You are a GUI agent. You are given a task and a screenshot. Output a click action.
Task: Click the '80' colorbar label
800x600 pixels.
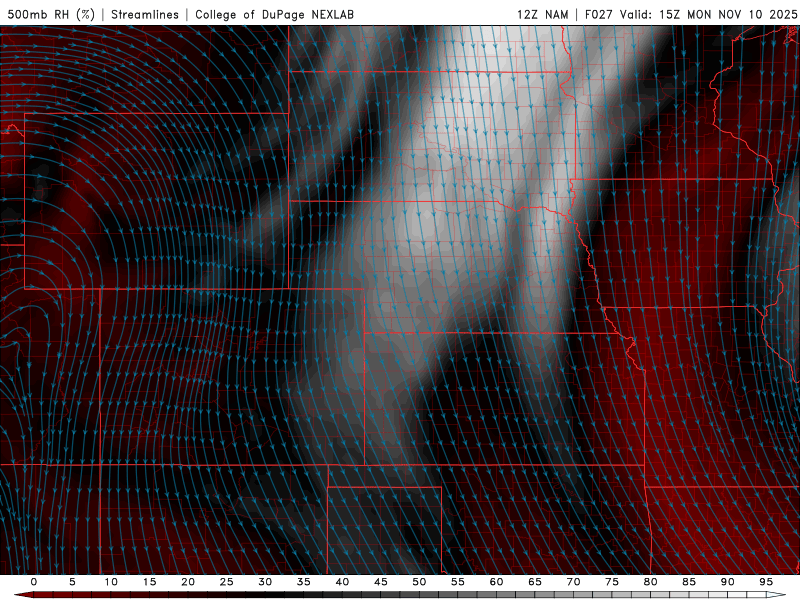pos(650,582)
